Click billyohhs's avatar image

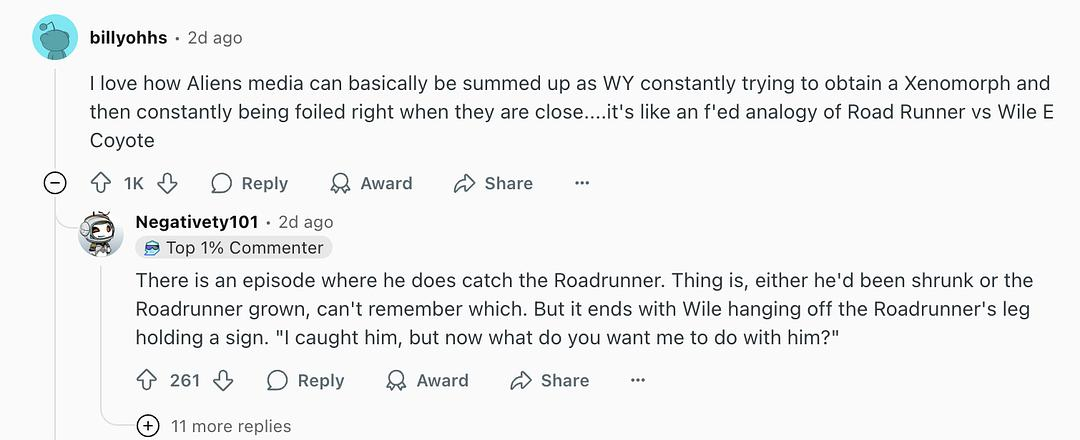(56, 38)
